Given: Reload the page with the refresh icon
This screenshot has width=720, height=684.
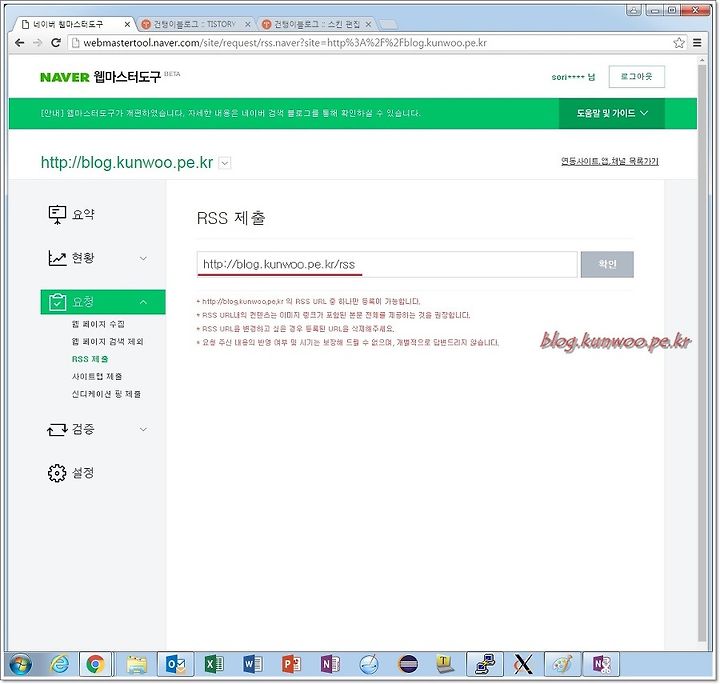Looking at the screenshot, I should click(x=56, y=43).
